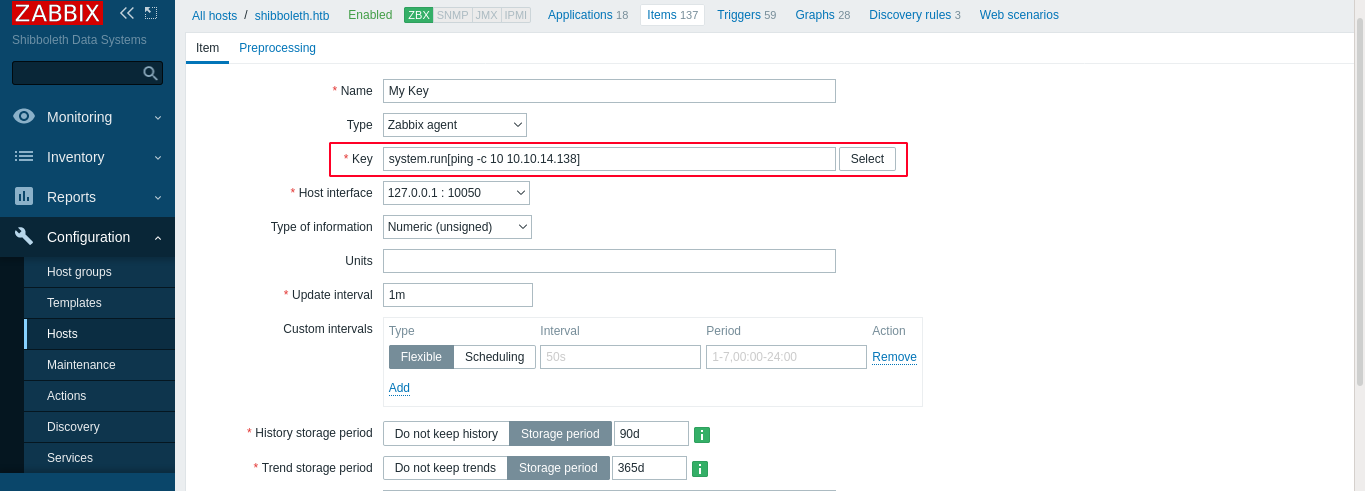Switch to the Preprocessing tab

[x=277, y=48]
